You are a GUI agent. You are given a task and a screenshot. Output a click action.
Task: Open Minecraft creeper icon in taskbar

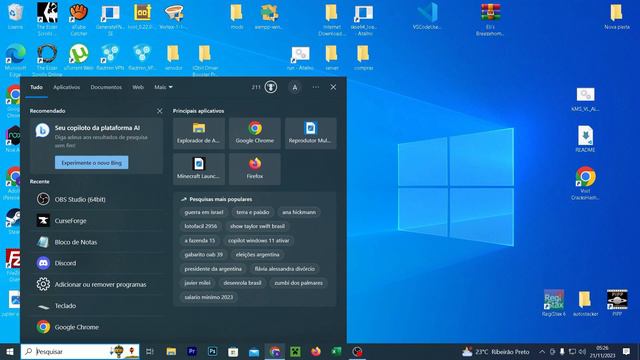click(295, 351)
